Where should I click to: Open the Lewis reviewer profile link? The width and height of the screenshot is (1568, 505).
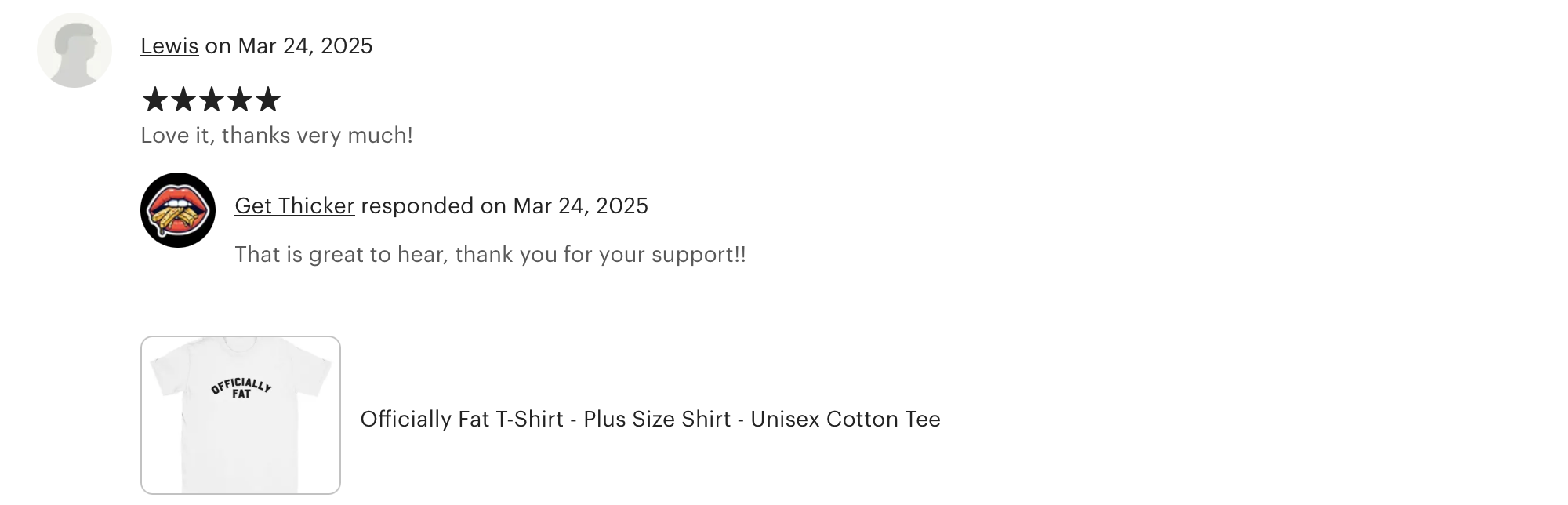coord(169,46)
